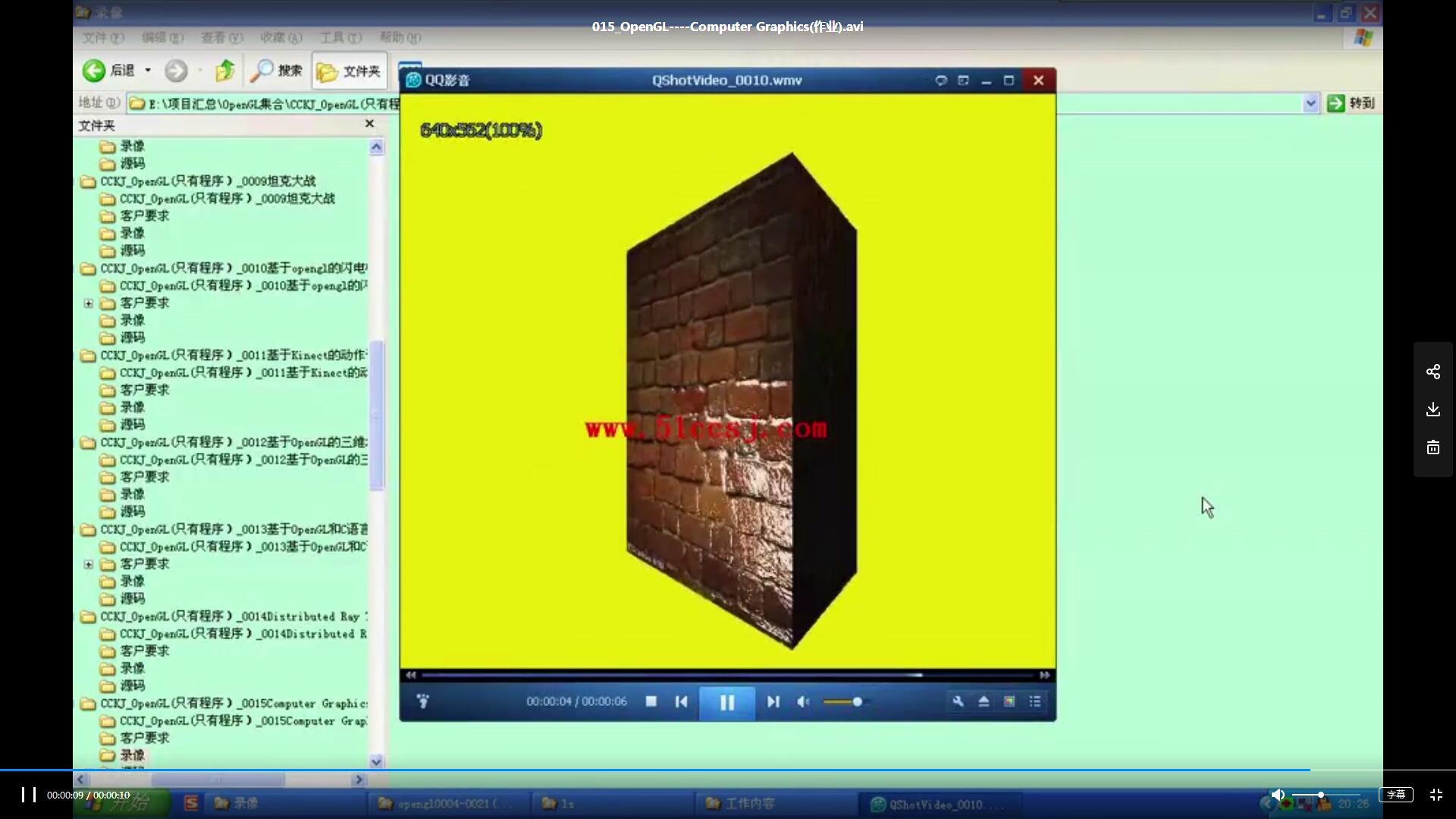Show the QQ影音 playlist icon
Viewport: 1456px width, 819px height.
coord(1035,701)
